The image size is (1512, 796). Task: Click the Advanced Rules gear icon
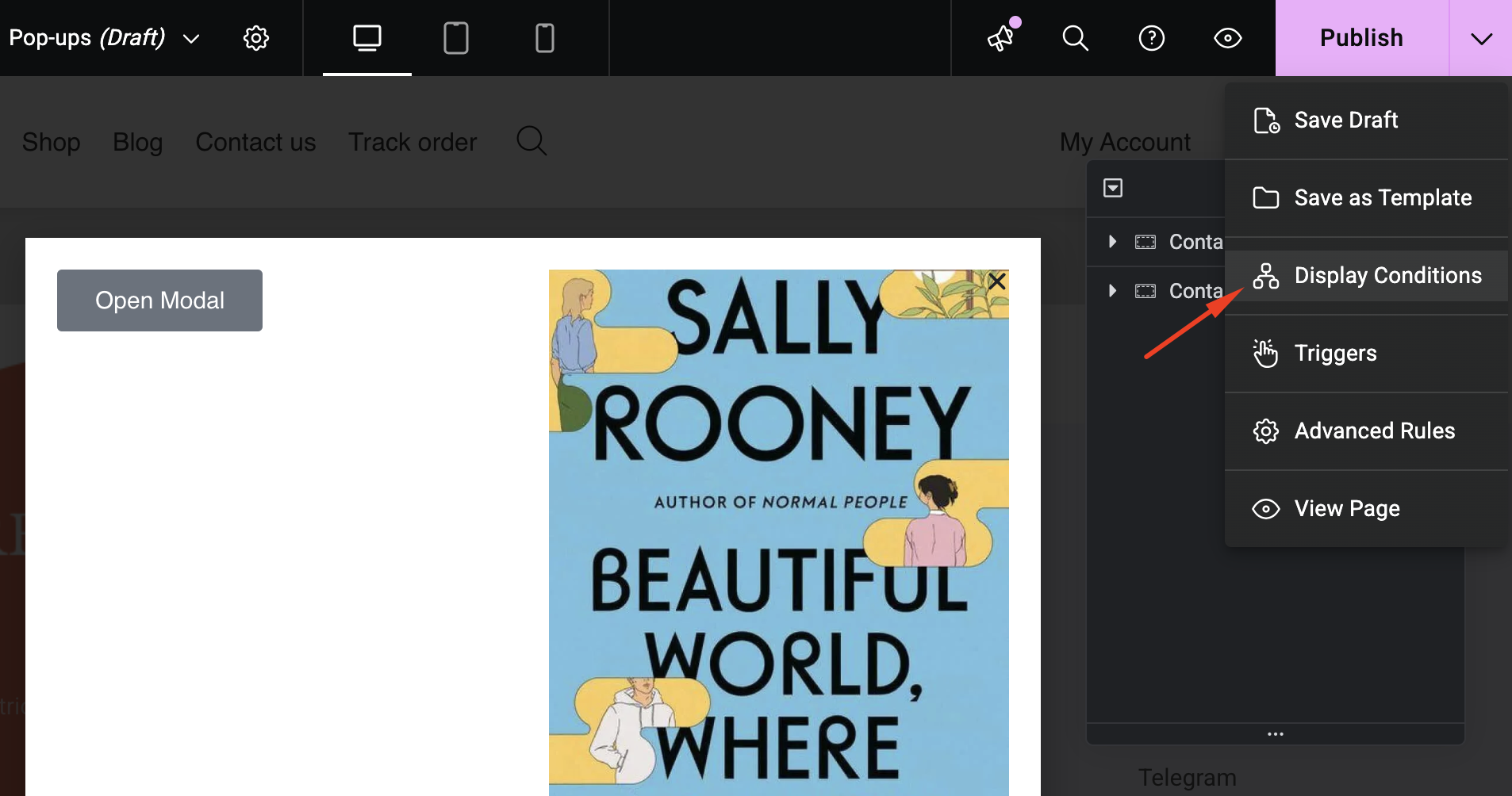click(x=1266, y=431)
